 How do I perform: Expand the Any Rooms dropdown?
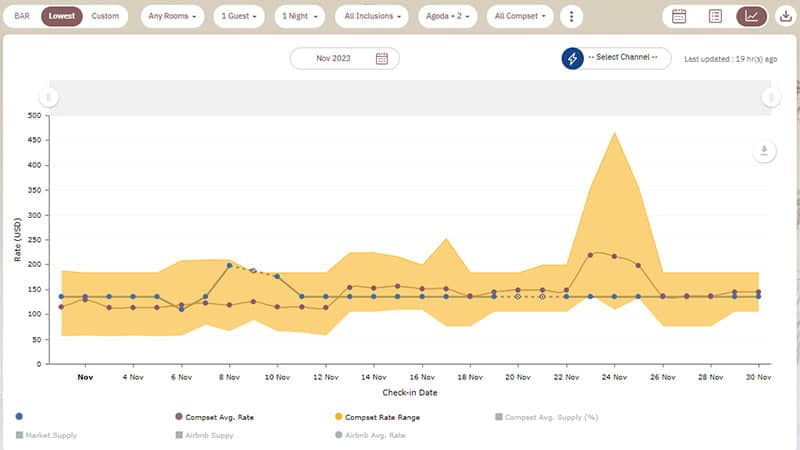(172, 16)
